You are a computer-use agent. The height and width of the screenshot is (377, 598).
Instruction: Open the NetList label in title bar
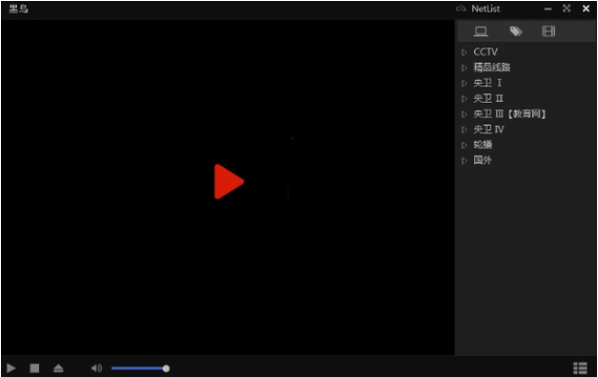(485, 9)
